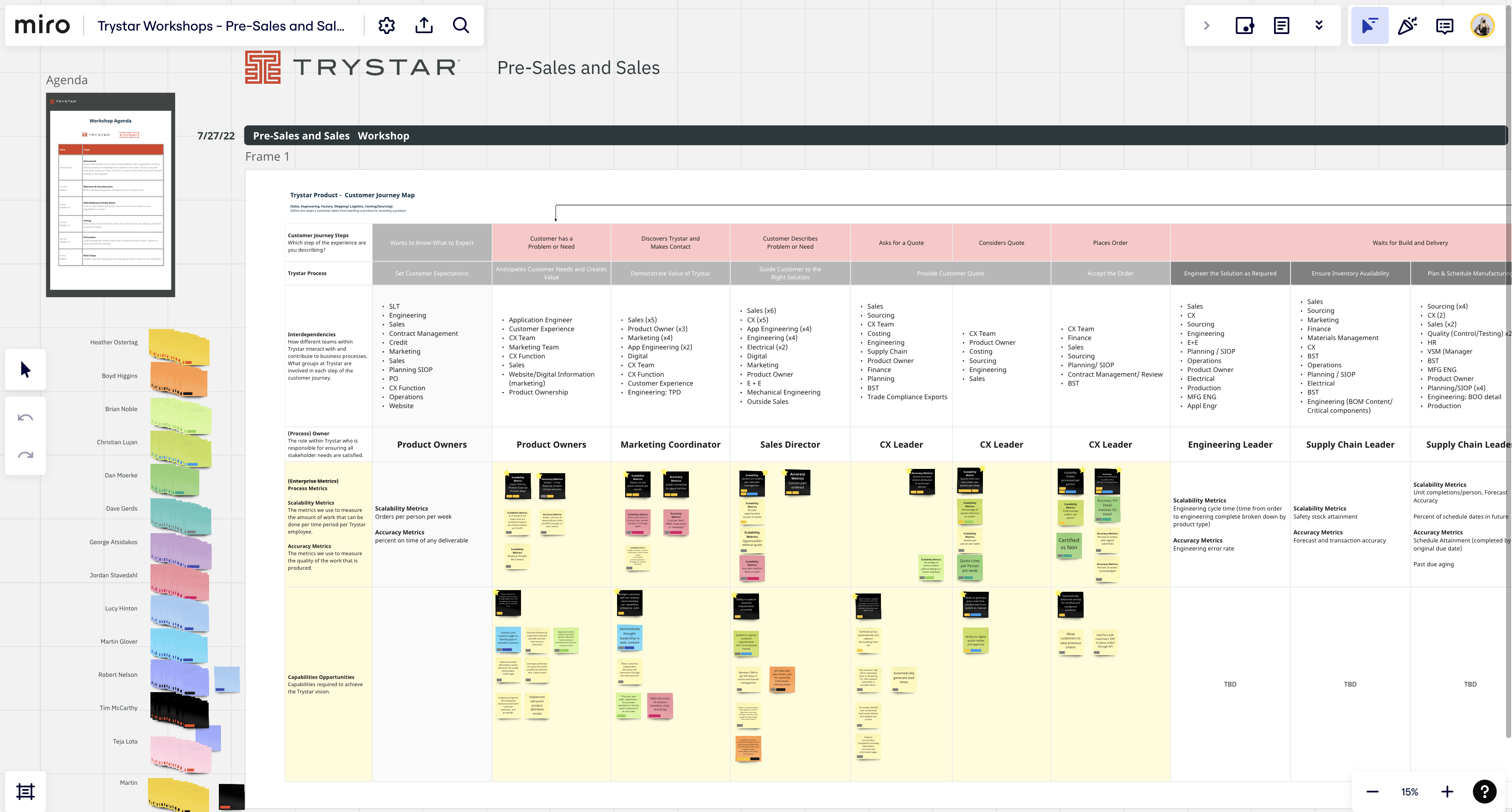The image size is (1512, 812).
Task: Expand more tools double-chevron
Action: tap(1319, 25)
